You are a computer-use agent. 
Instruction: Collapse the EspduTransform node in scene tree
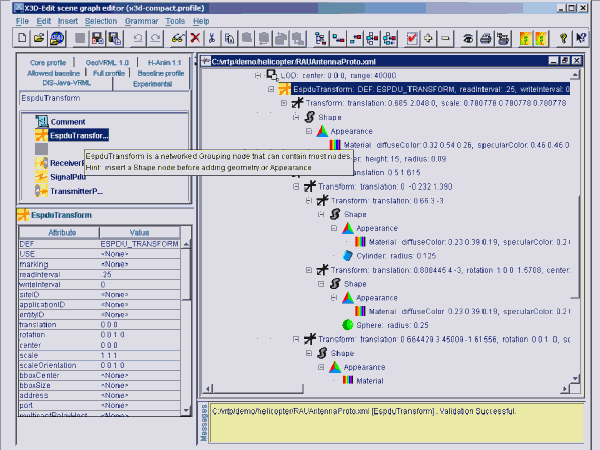[272, 89]
